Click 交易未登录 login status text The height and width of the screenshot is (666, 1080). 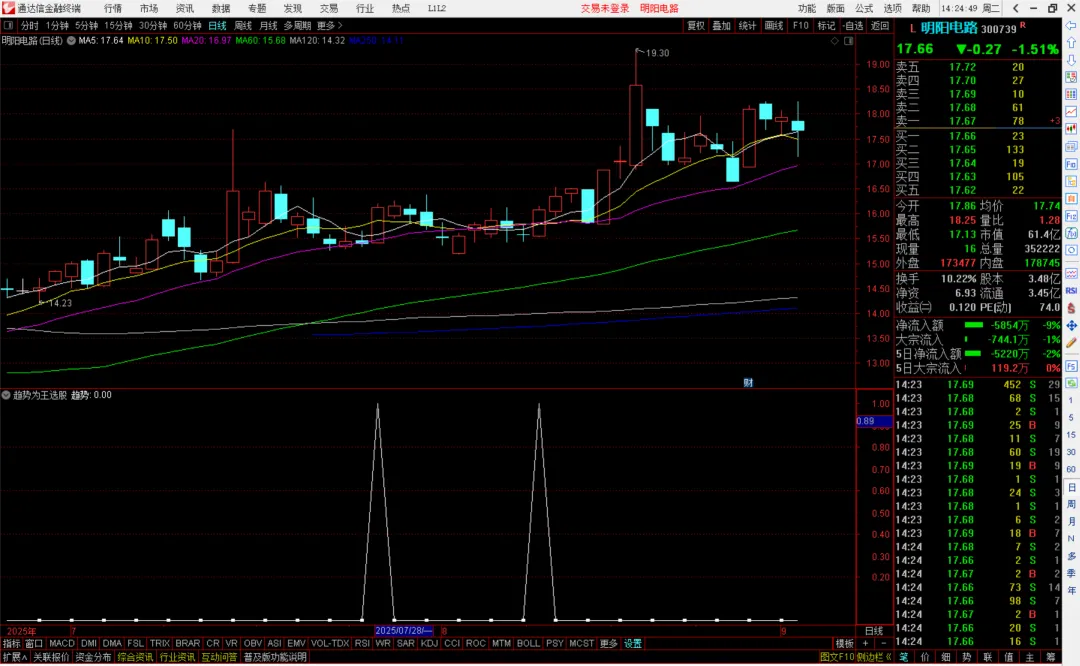[605, 8]
